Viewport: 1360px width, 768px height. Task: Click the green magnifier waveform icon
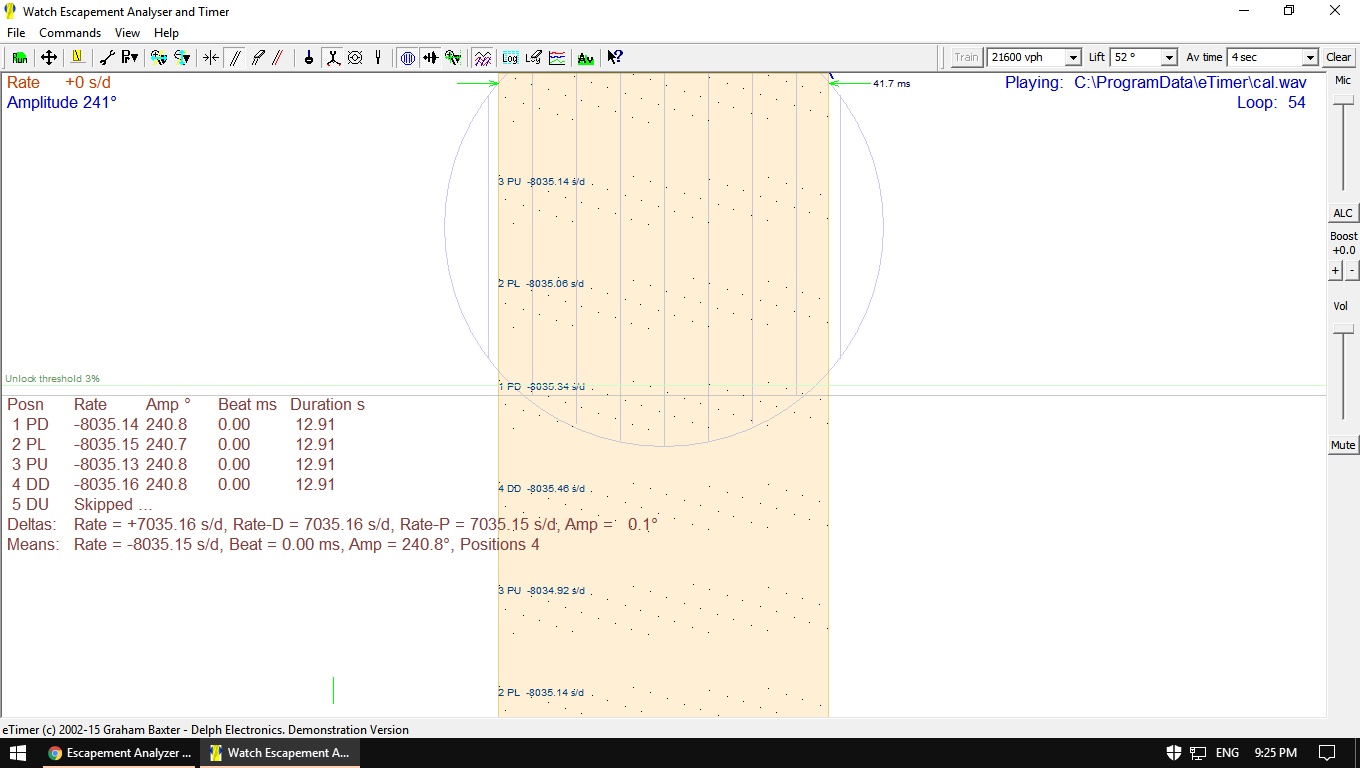(x=453, y=58)
